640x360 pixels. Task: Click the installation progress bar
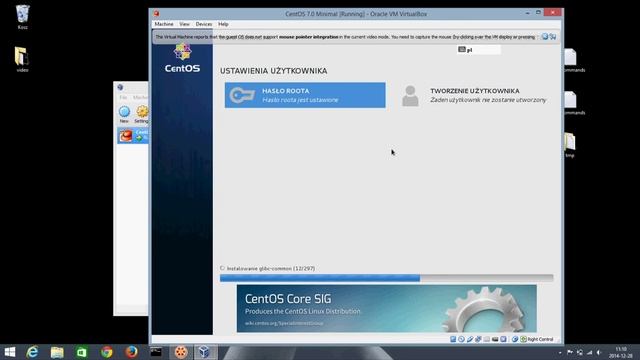pyautogui.click(x=387, y=278)
